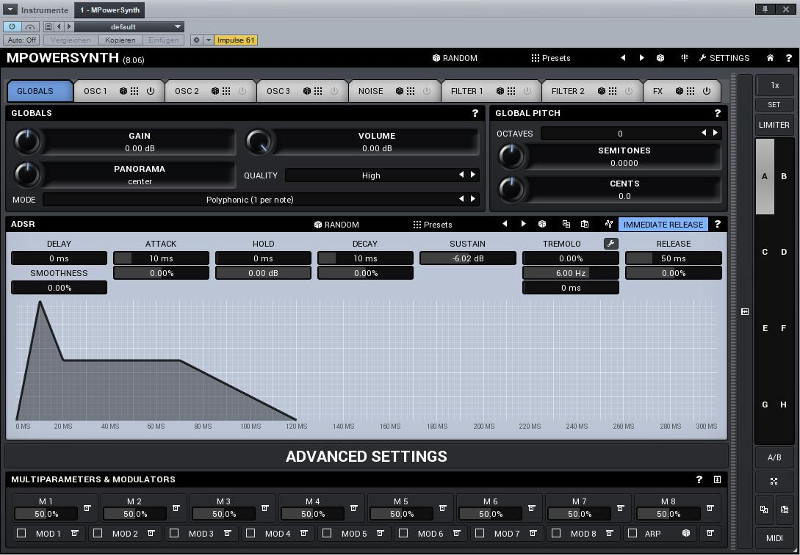Select next QUALITY option arrow
Screen dimensions: 800x555
473,175
